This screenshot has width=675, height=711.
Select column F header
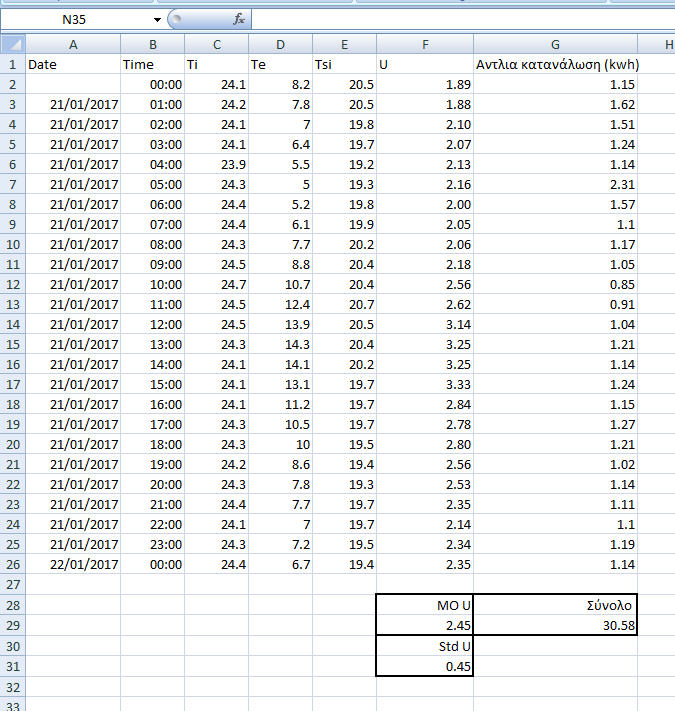[425, 44]
